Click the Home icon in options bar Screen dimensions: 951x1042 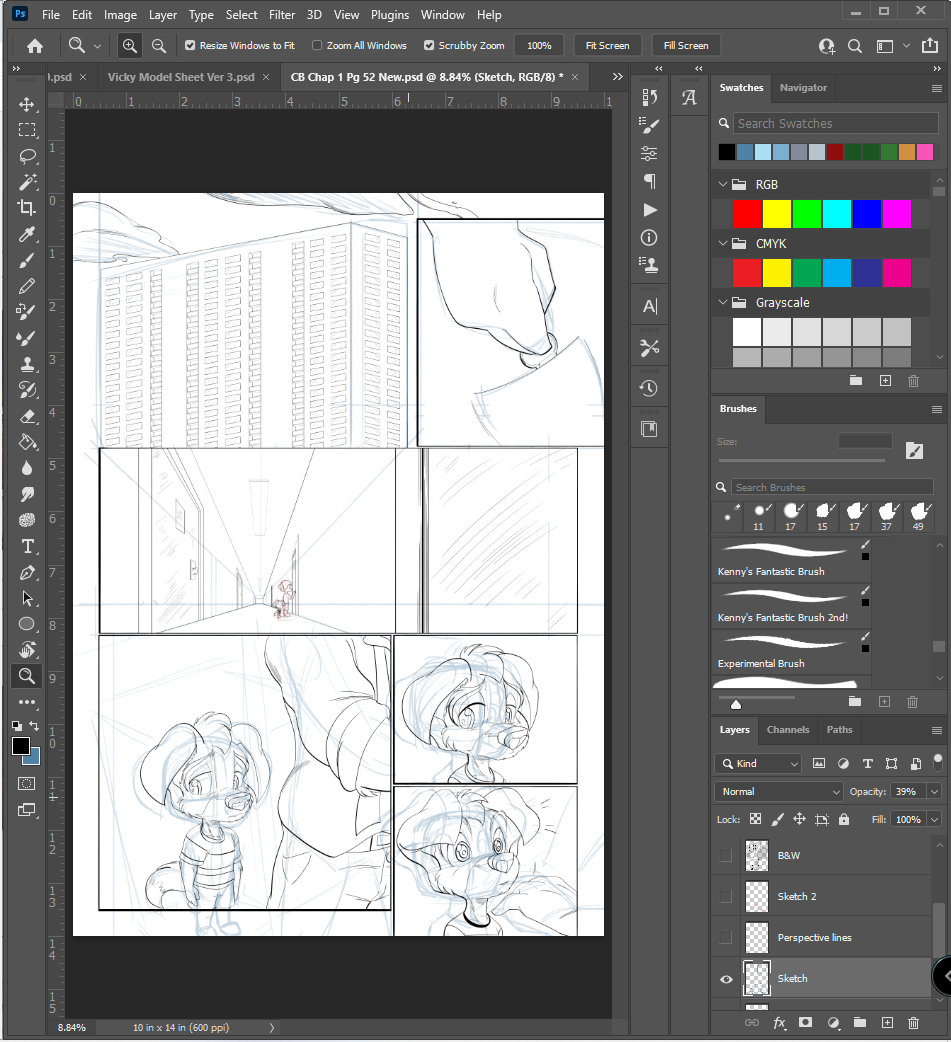pyautogui.click(x=35, y=46)
